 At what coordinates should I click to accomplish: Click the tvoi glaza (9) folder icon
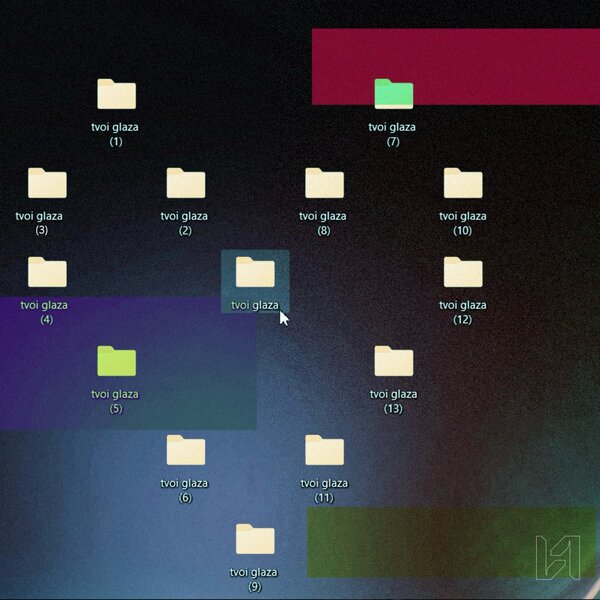point(255,539)
